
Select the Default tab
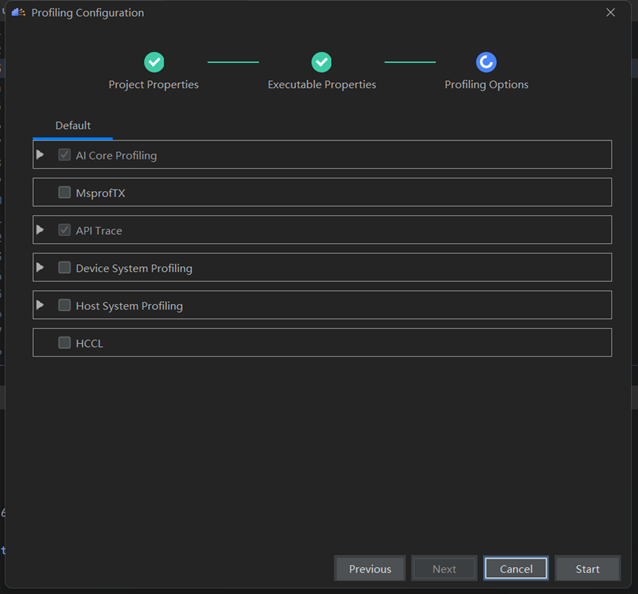pyautogui.click(x=73, y=126)
